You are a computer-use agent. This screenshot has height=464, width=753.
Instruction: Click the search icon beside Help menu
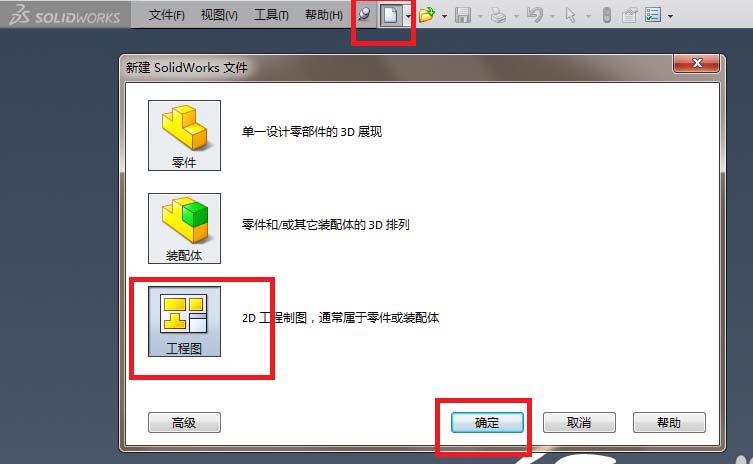tap(364, 14)
